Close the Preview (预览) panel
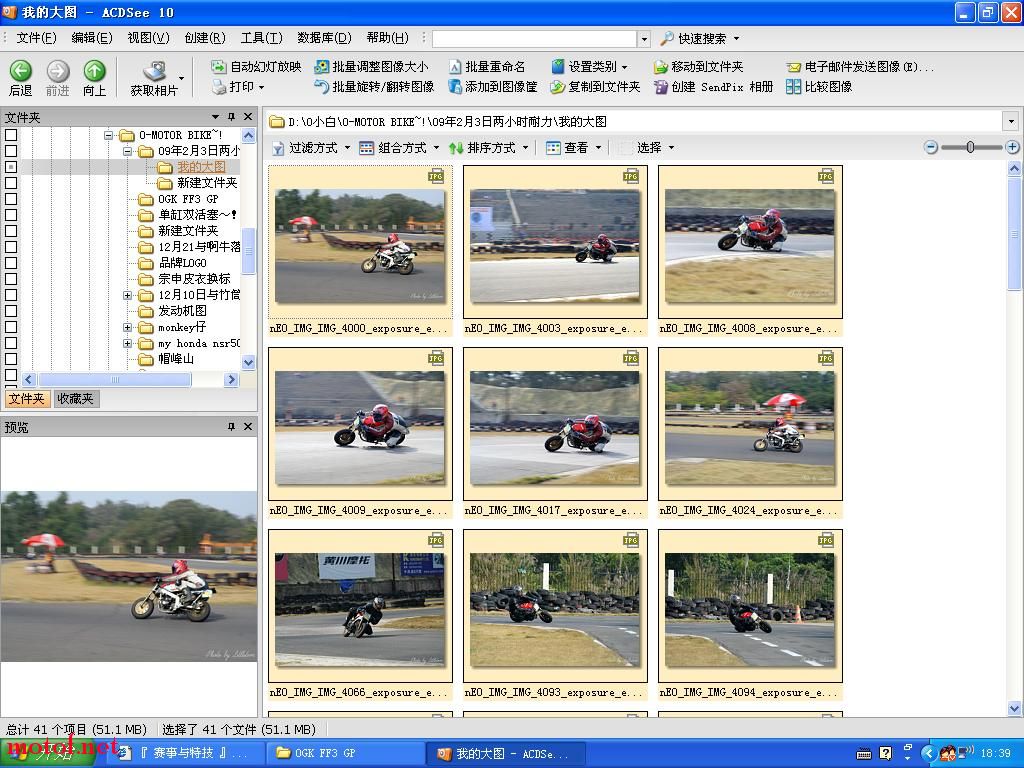 [248, 426]
